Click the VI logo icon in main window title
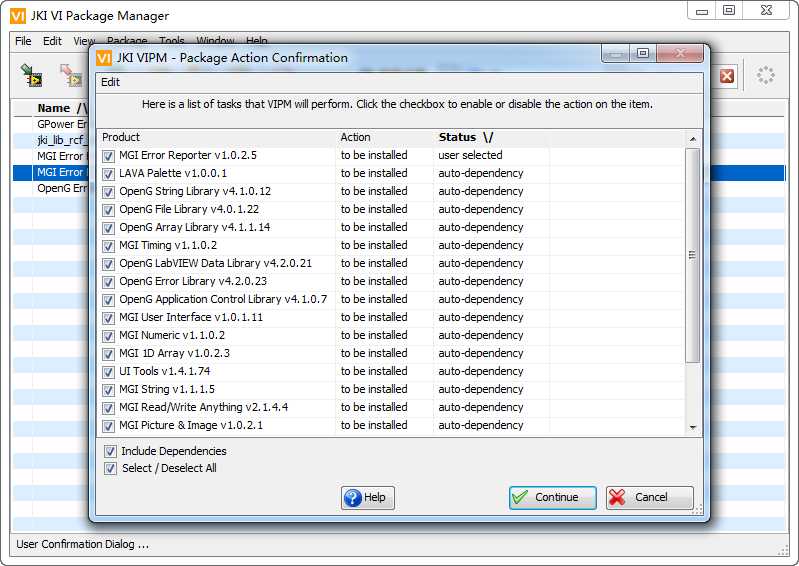Image resolution: width=799 pixels, height=566 pixels. pos(18,16)
